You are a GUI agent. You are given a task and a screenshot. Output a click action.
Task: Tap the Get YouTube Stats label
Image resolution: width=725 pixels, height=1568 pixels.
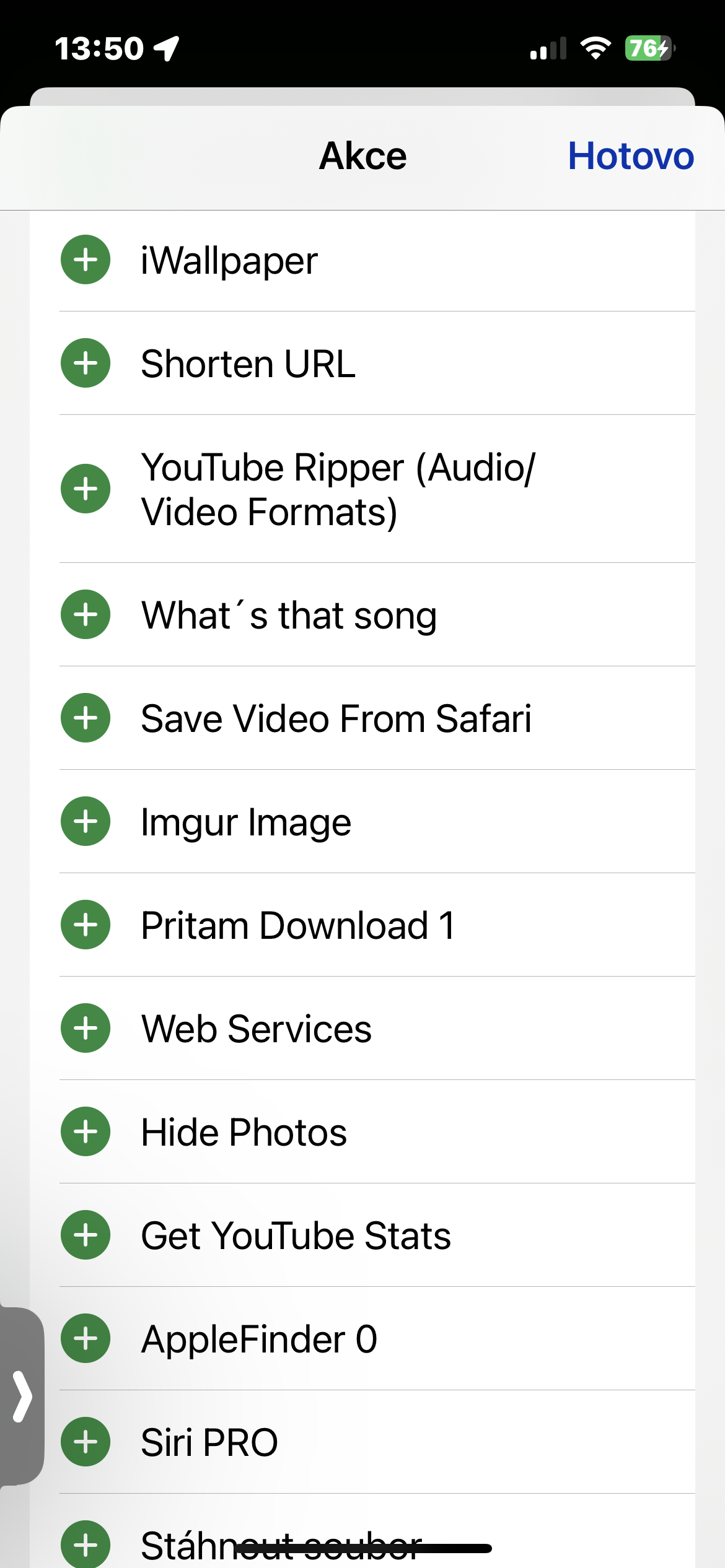[296, 1236]
